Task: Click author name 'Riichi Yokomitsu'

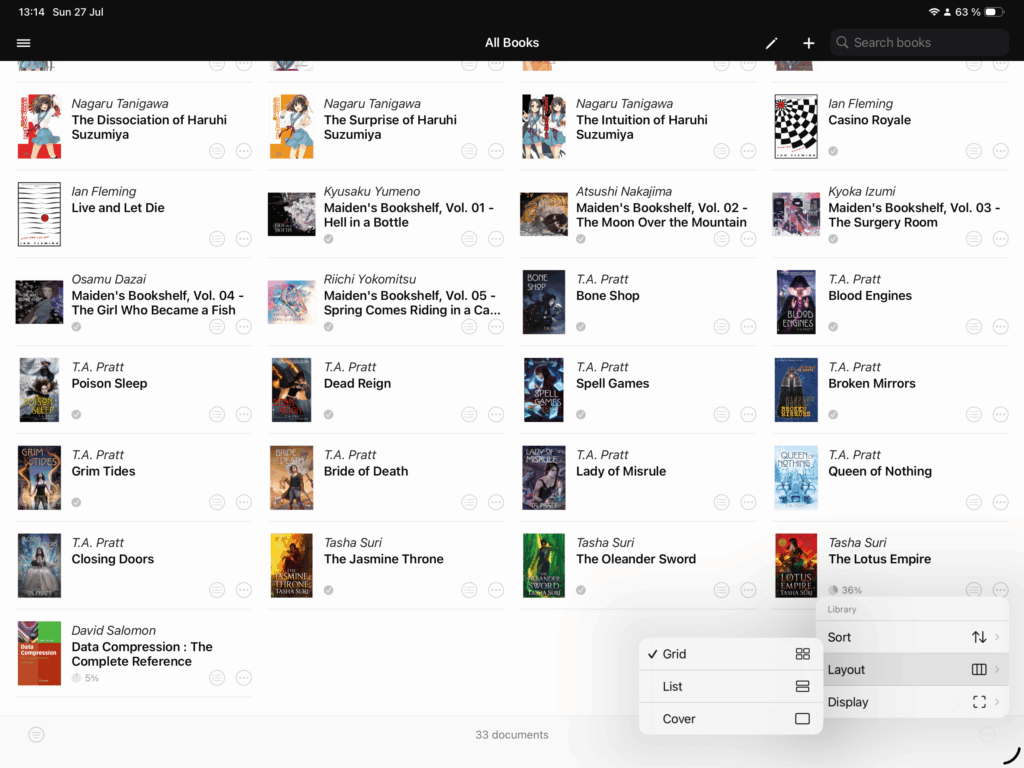Action: (370, 280)
